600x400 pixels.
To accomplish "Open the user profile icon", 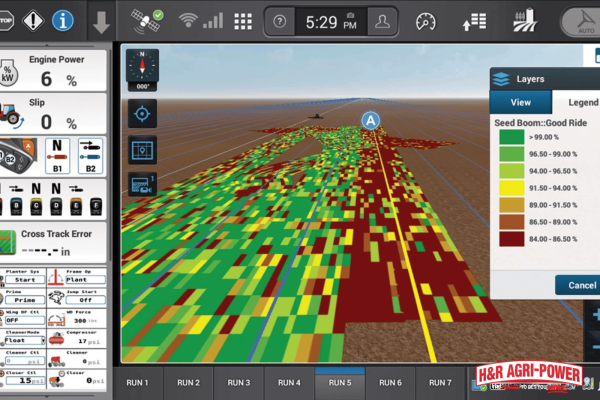I will tap(382, 22).
